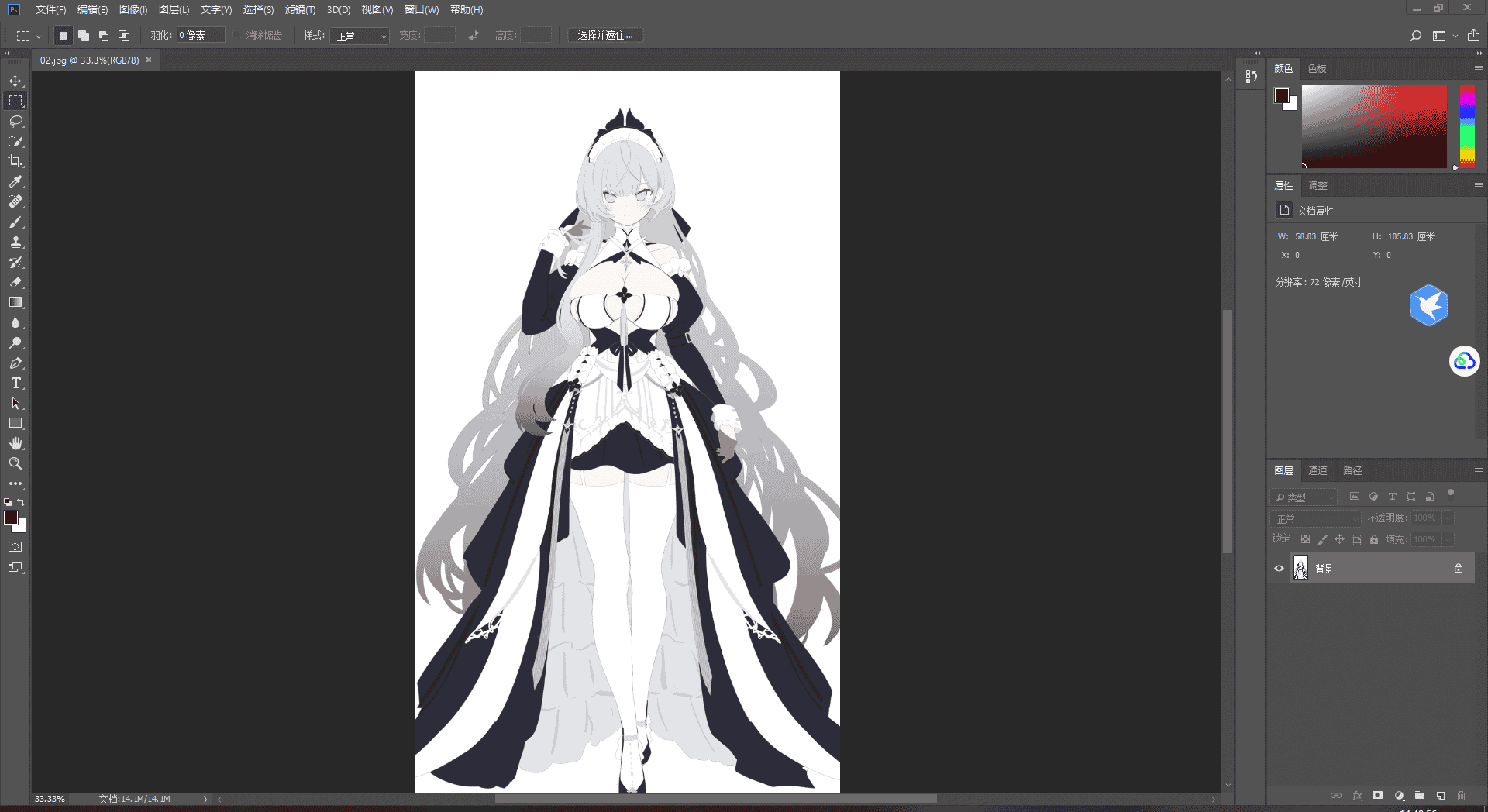
Task: Toggle visibility of the 背景 layer
Action: point(1280,569)
